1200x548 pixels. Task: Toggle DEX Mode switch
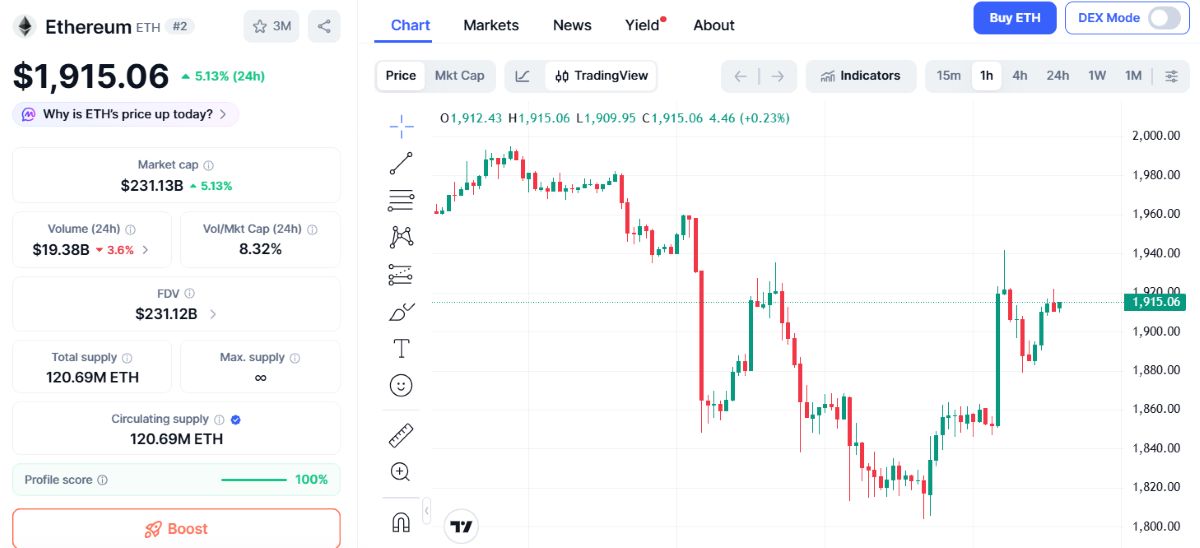1164,18
